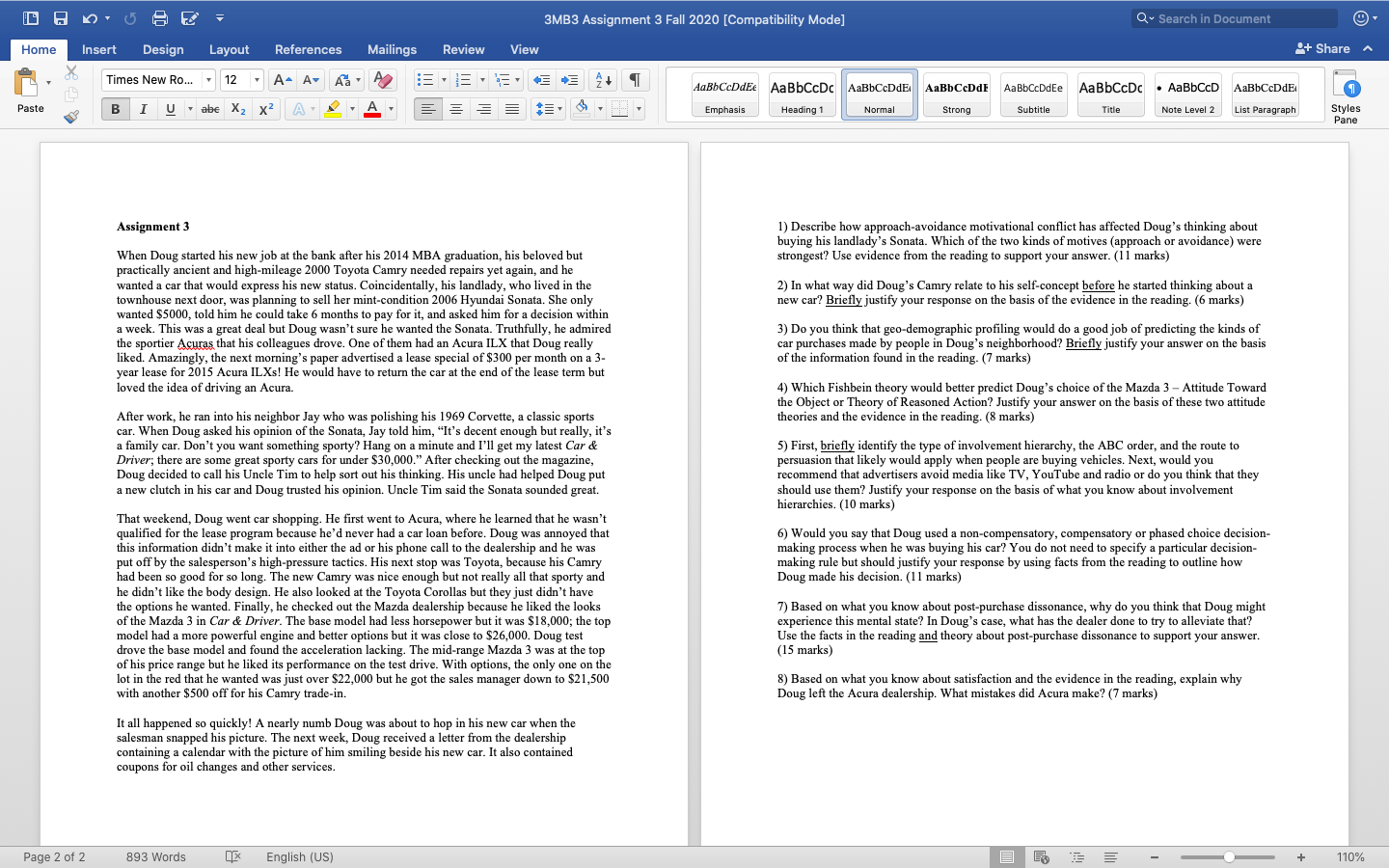Screen dimensions: 1389x868
Task: Click the Paste clipboard icon
Action: [26, 82]
